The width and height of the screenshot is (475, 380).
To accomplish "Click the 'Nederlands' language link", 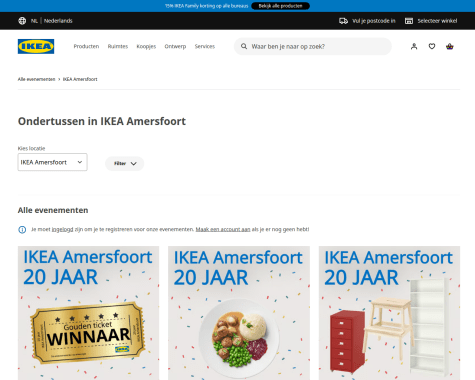I will point(58,21).
